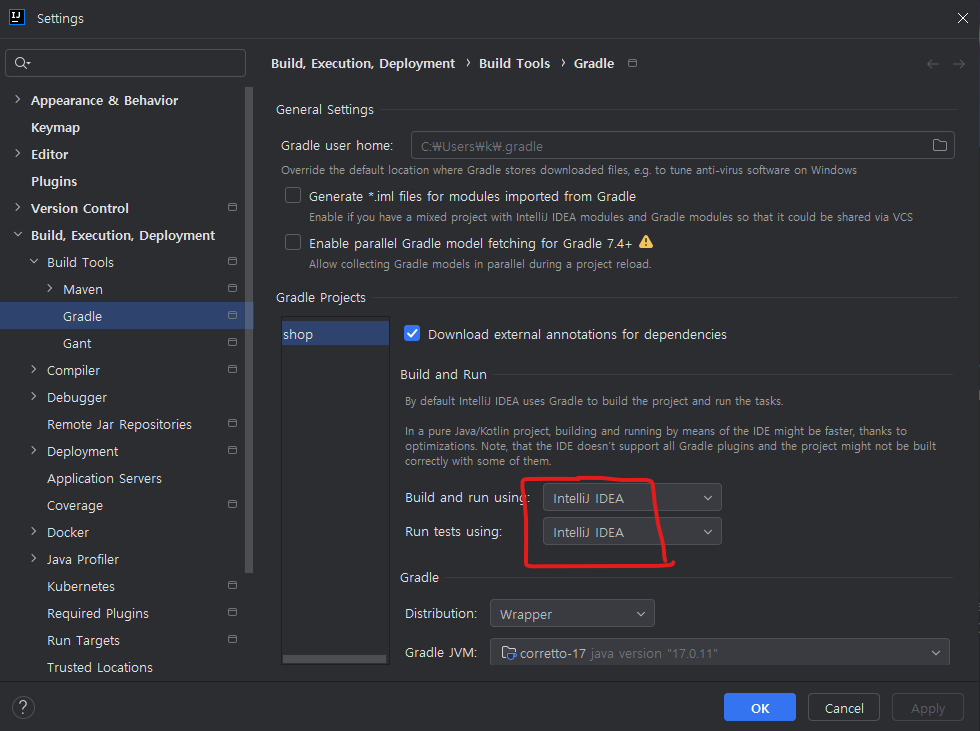This screenshot has width=980, height=731.
Task: Click the small icon after Gradle breadcrumb
Action: pos(632,62)
